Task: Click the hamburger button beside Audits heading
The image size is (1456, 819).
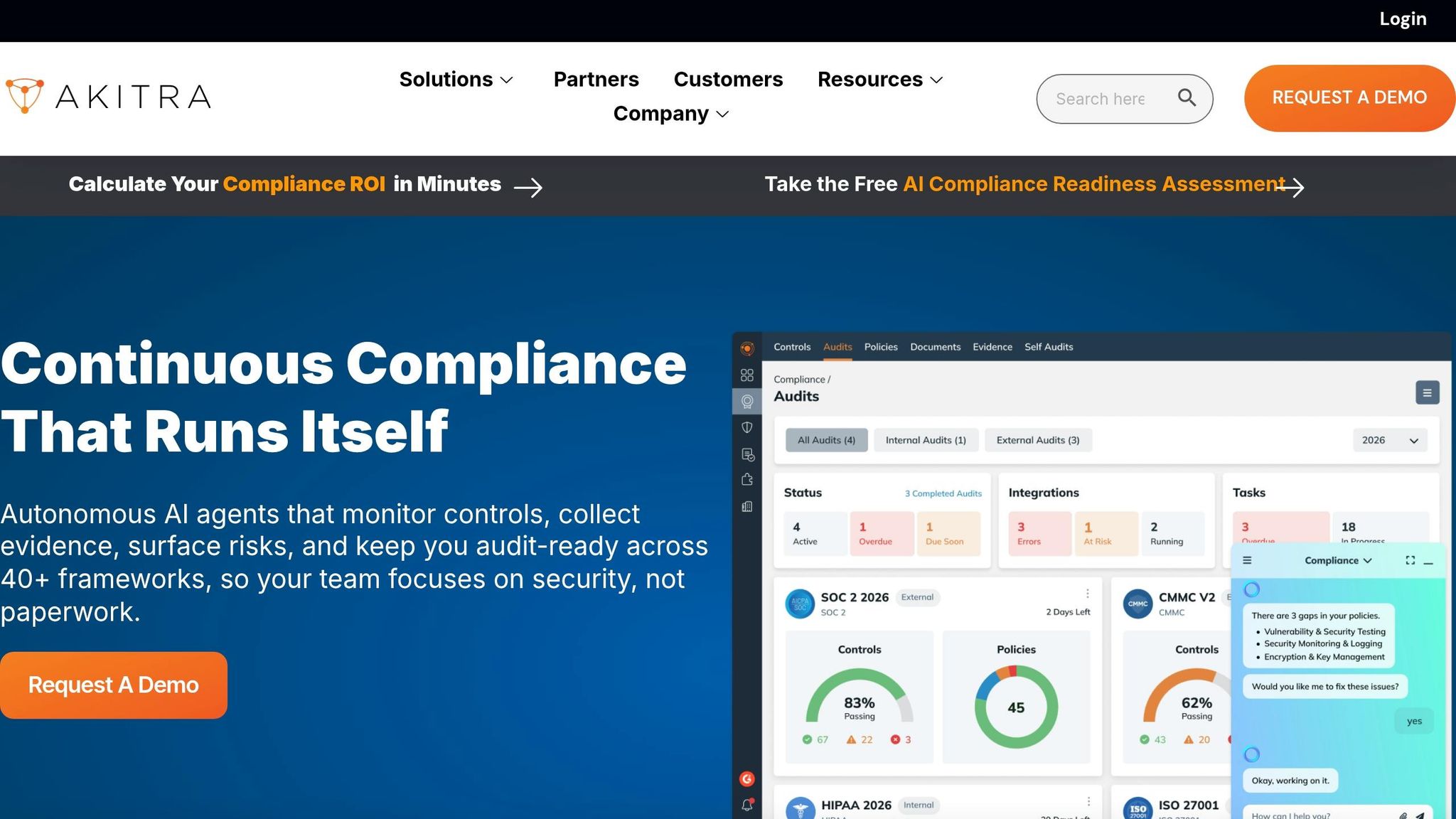Action: pos(1427,392)
